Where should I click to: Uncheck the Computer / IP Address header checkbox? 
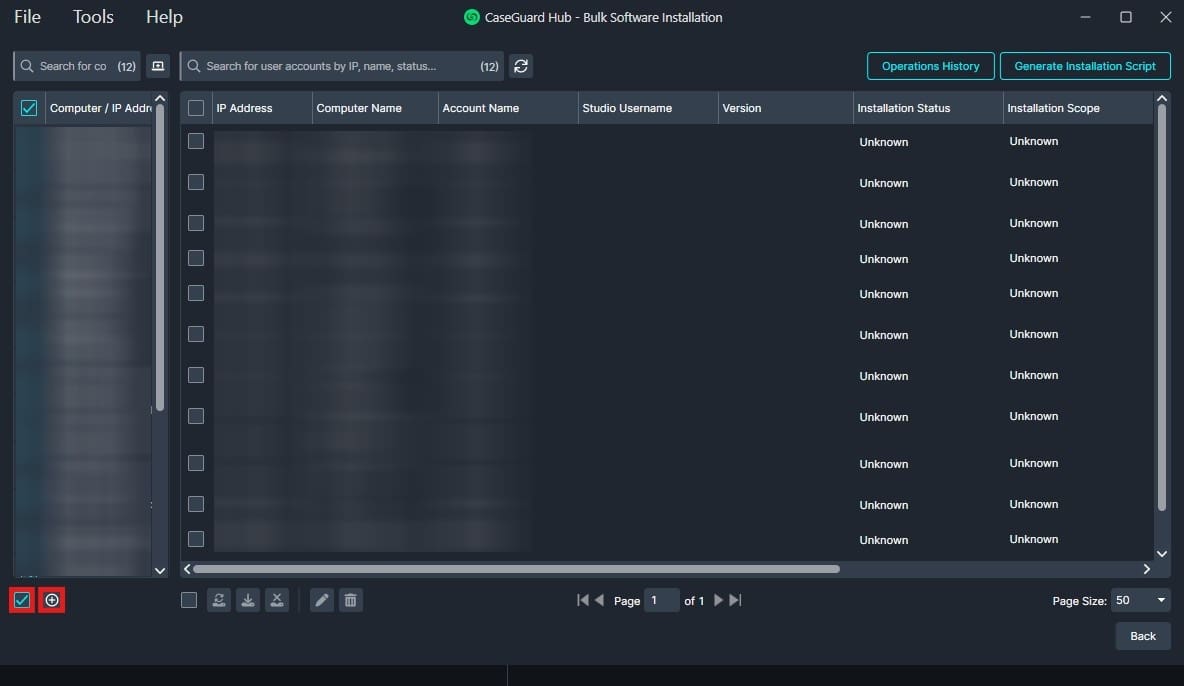click(29, 108)
